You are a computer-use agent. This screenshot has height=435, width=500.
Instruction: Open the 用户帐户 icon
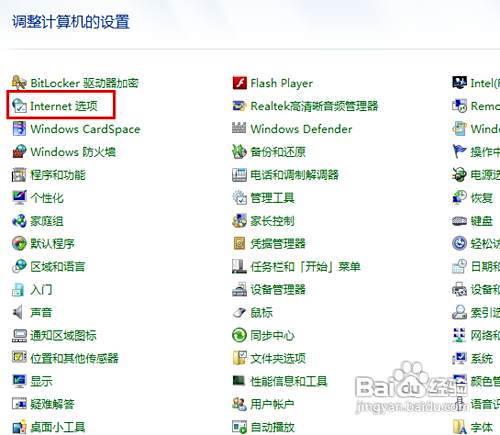click(x=239, y=404)
